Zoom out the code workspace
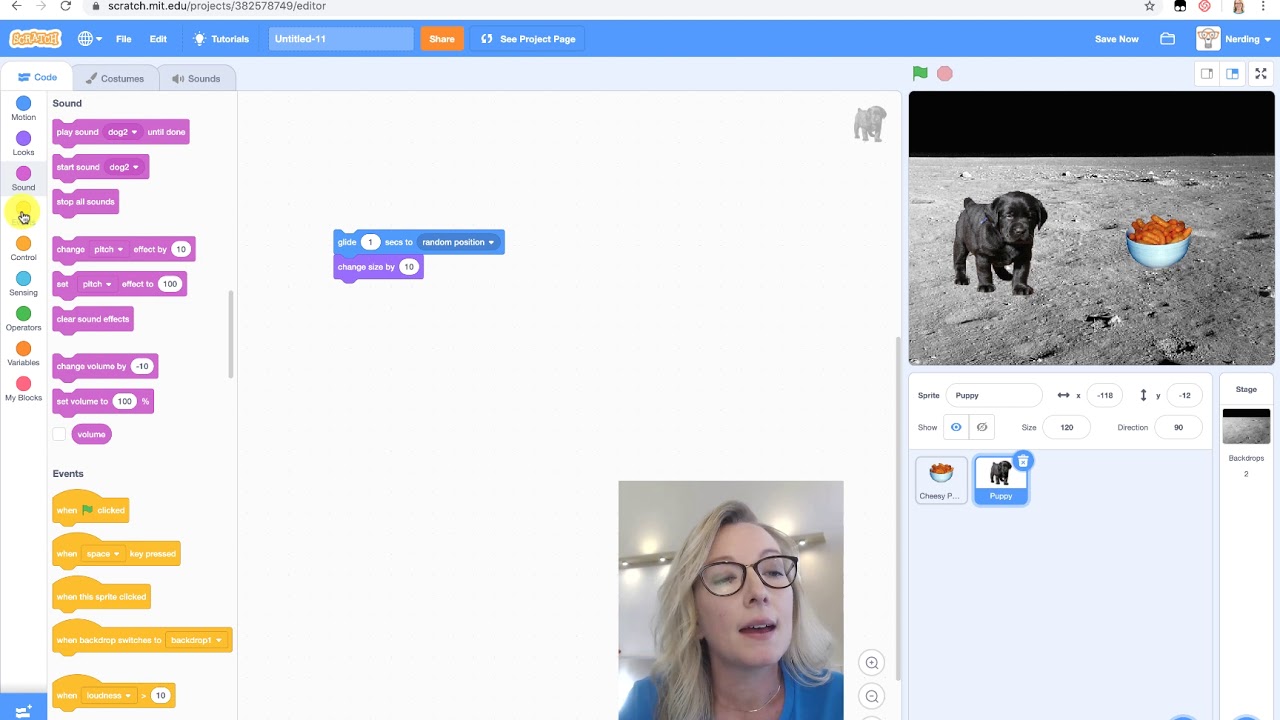 pyautogui.click(x=872, y=696)
